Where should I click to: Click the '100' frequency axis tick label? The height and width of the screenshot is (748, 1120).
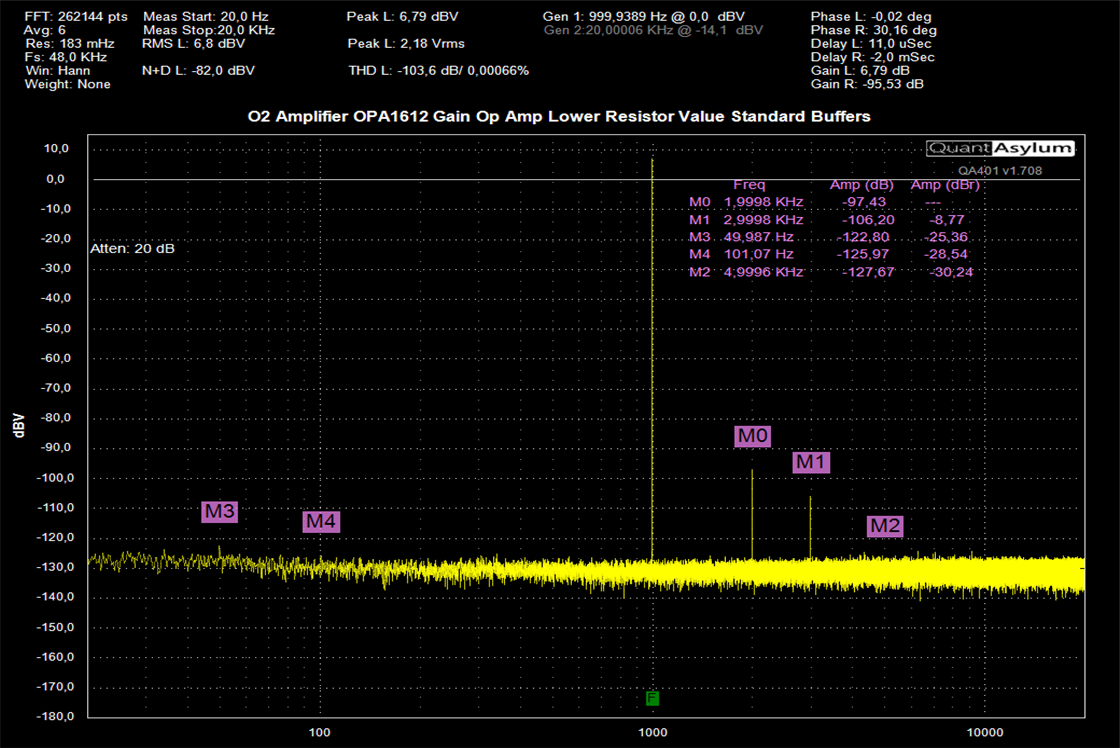click(x=319, y=732)
